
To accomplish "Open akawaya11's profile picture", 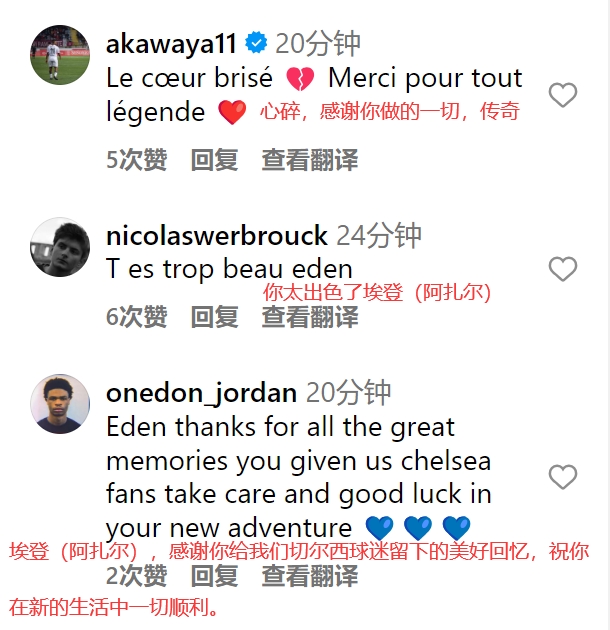I will coord(60,55).
